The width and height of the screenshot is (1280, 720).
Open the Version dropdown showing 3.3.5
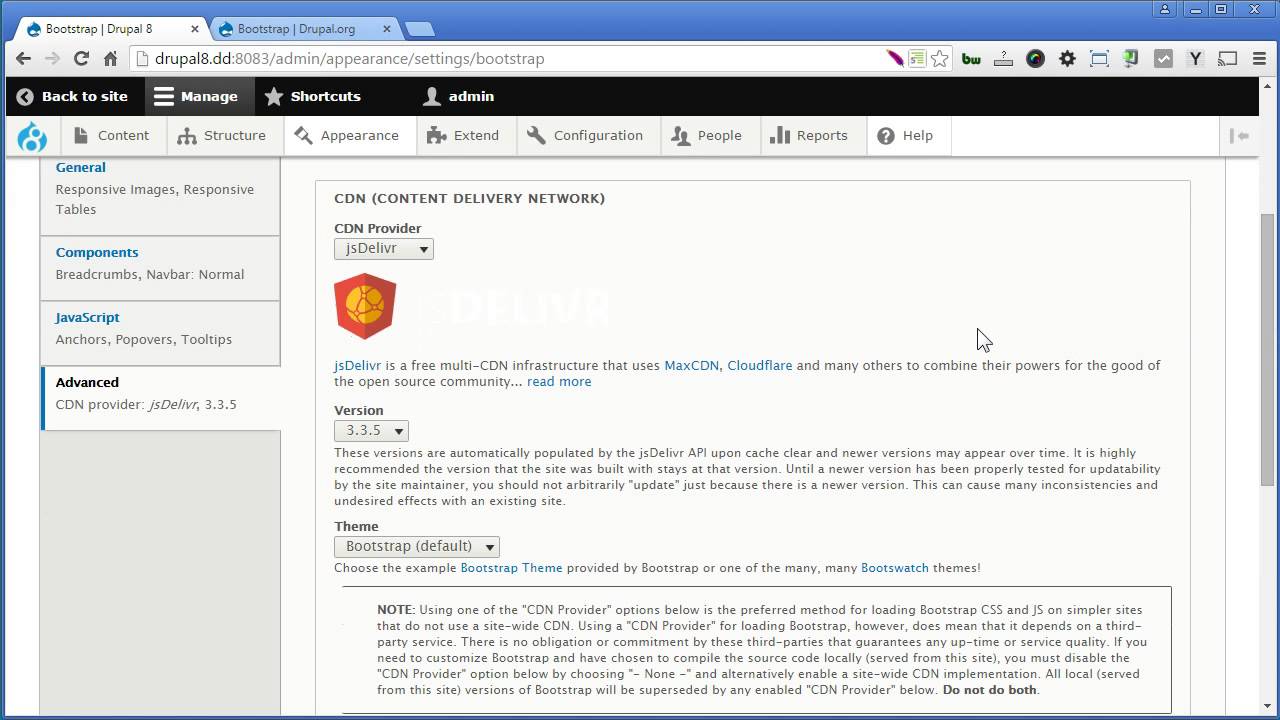(371, 431)
